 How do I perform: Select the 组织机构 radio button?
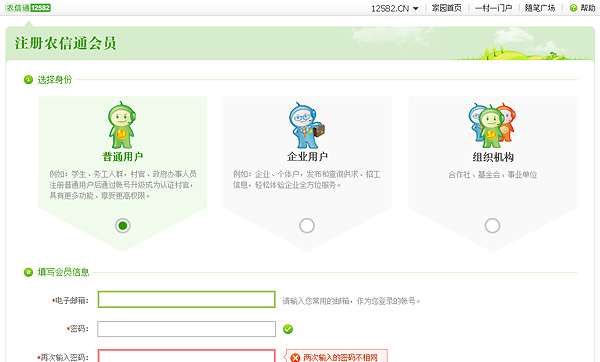coord(492,226)
